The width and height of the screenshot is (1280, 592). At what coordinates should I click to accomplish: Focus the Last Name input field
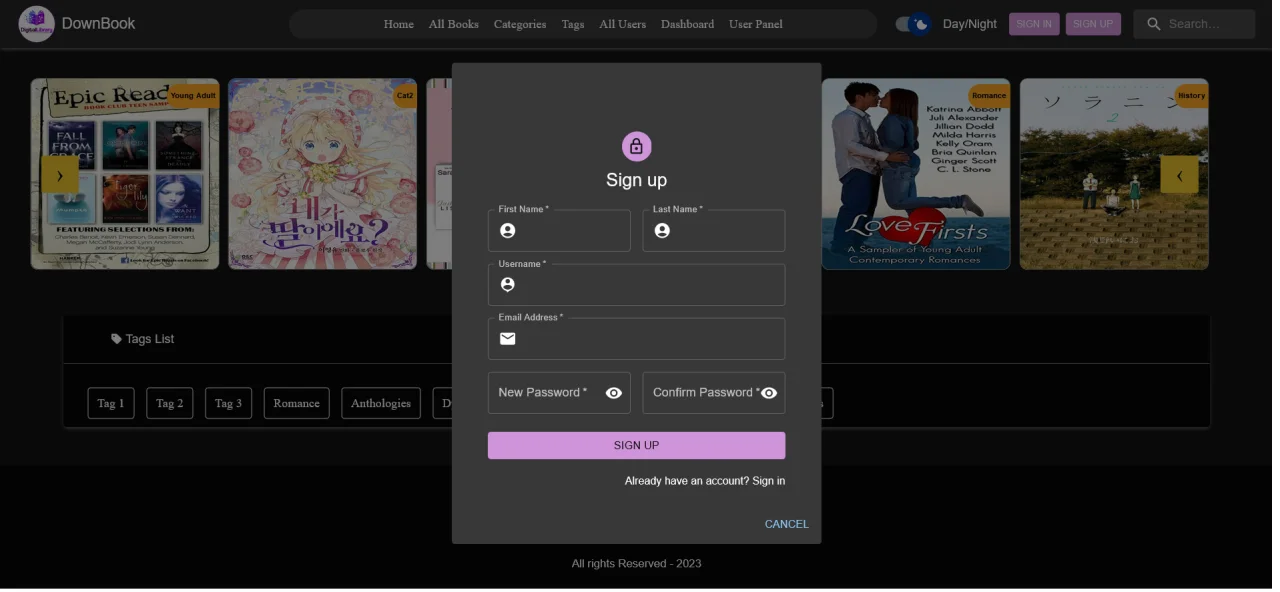click(714, 231)
